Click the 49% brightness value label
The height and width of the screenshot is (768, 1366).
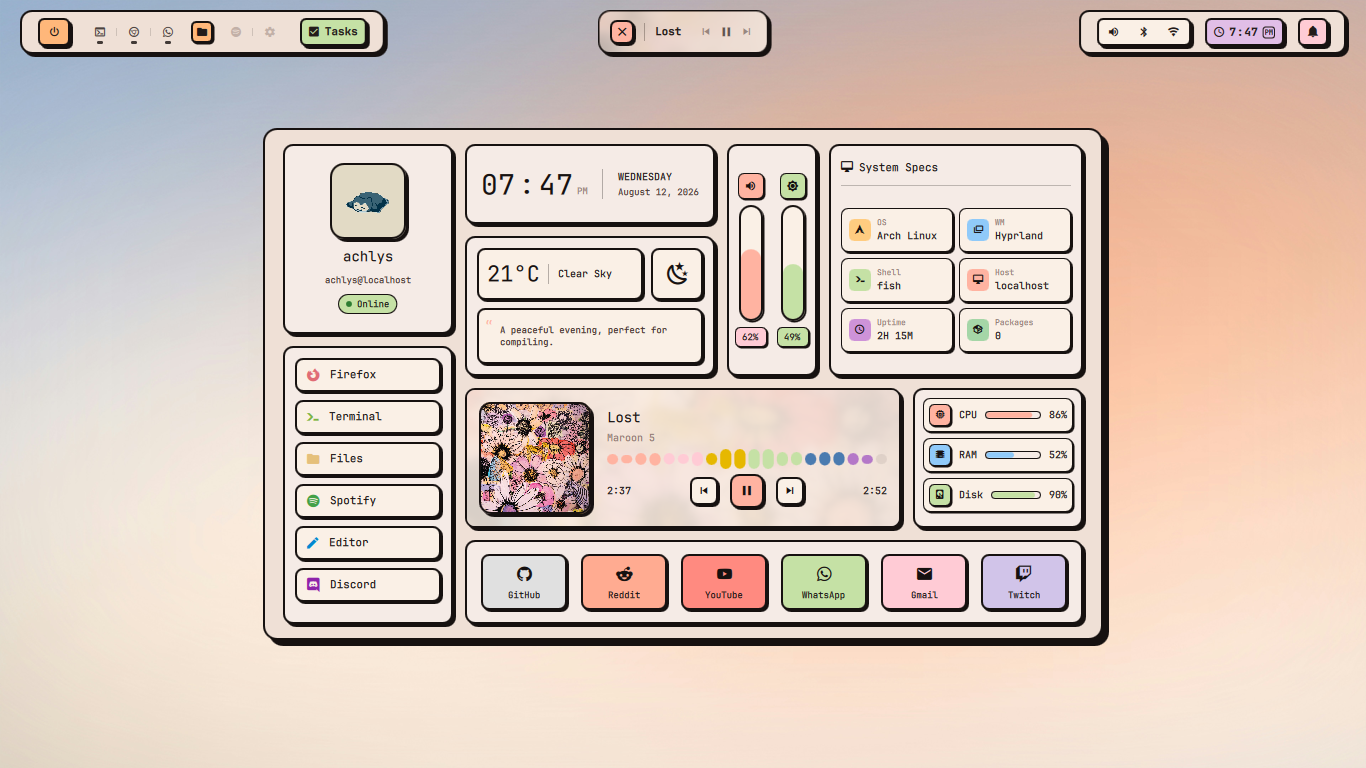tap(792, 337)
